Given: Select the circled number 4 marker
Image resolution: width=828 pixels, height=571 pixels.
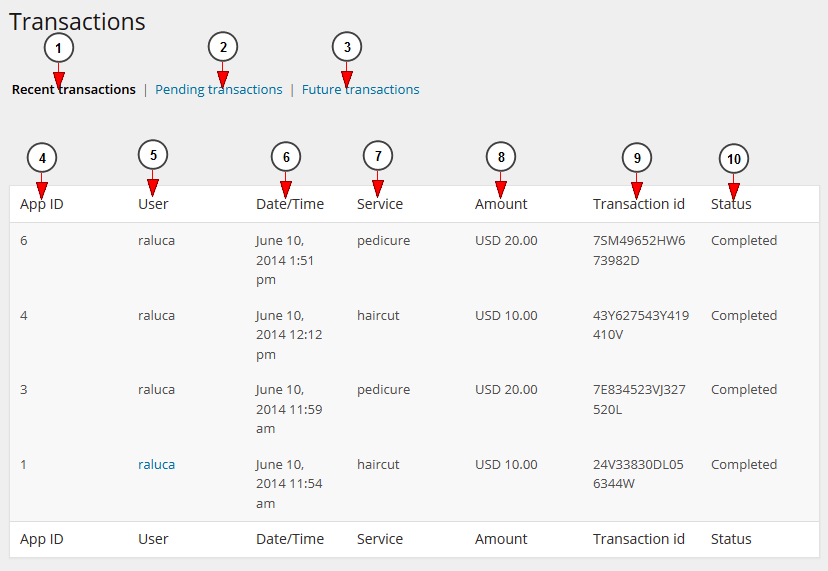Looking at the screenshot, I should [x=42, y=157].
